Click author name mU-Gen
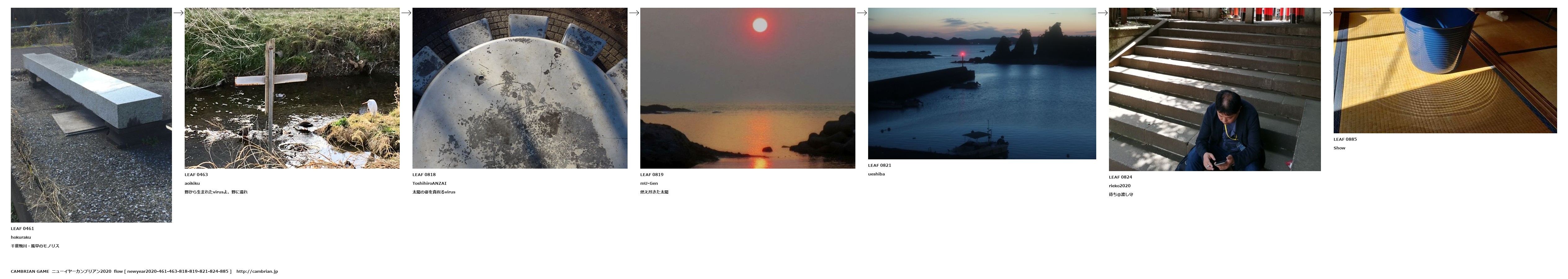This screenshot has height=279, width=1568. pos(649,183)
